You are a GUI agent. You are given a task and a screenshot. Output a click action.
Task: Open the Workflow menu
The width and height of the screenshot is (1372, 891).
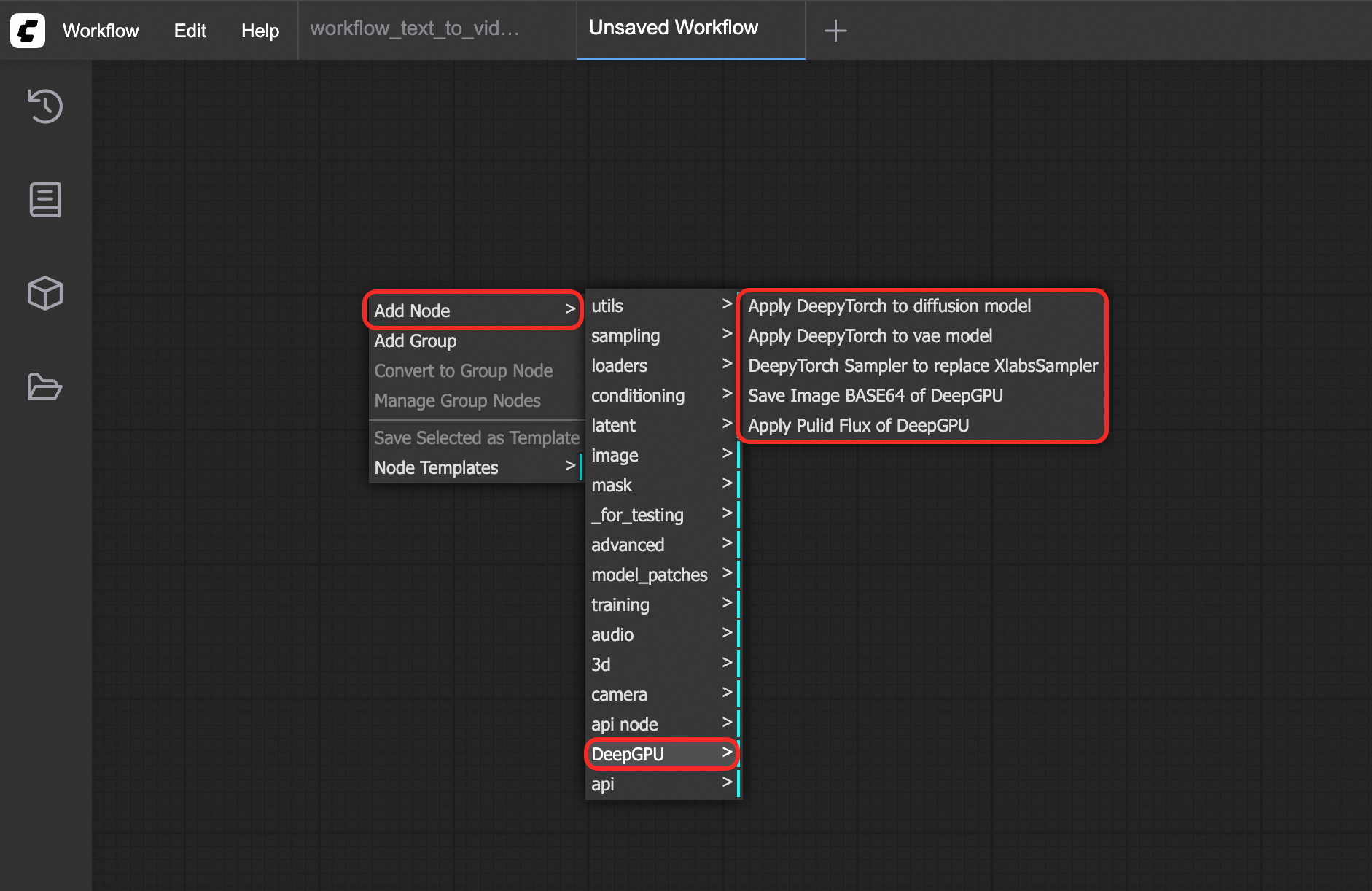pyautogui.click(x=101, y=31)
